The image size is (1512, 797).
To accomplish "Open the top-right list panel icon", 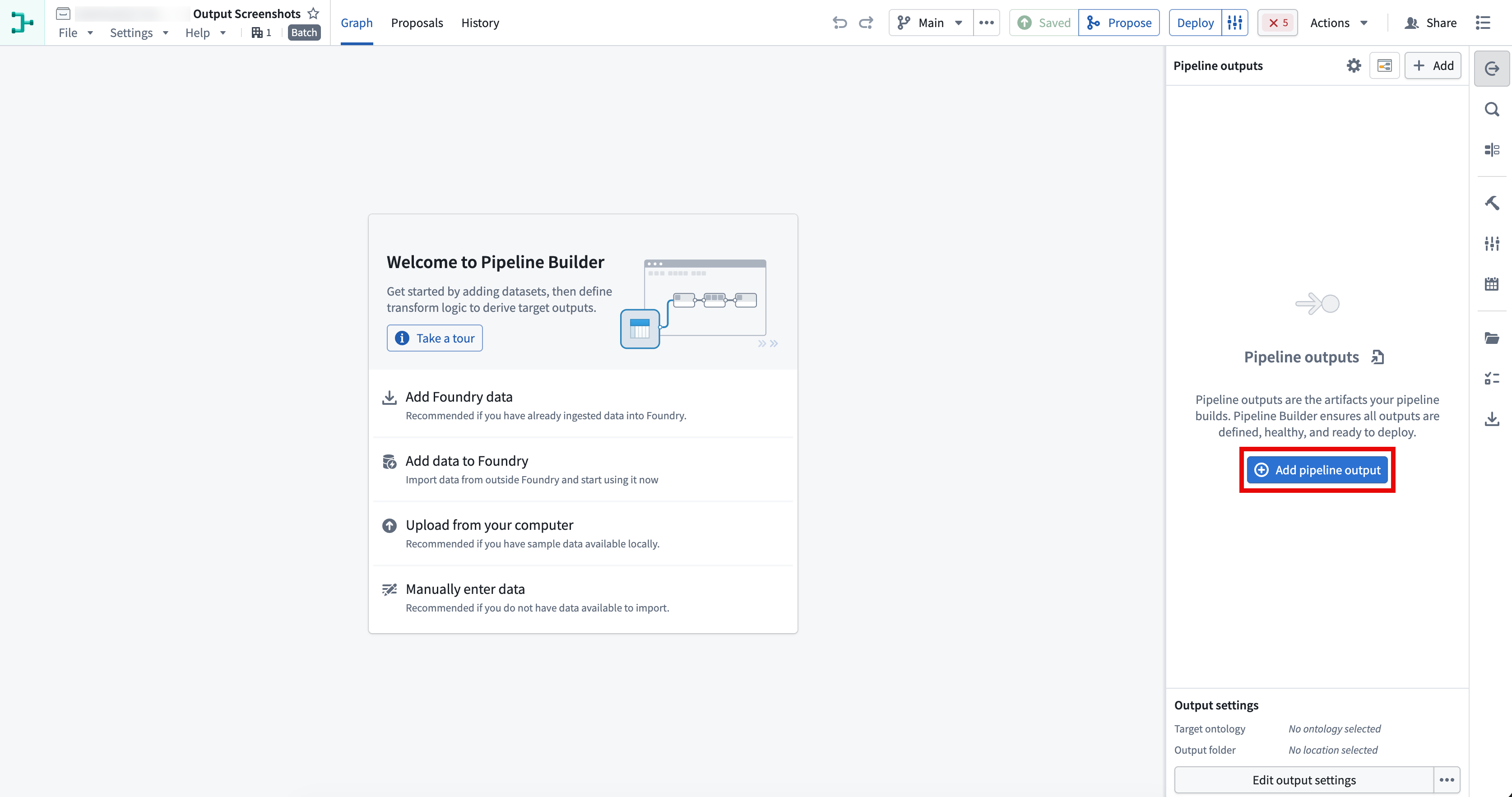I will [x=1483, y=23].
